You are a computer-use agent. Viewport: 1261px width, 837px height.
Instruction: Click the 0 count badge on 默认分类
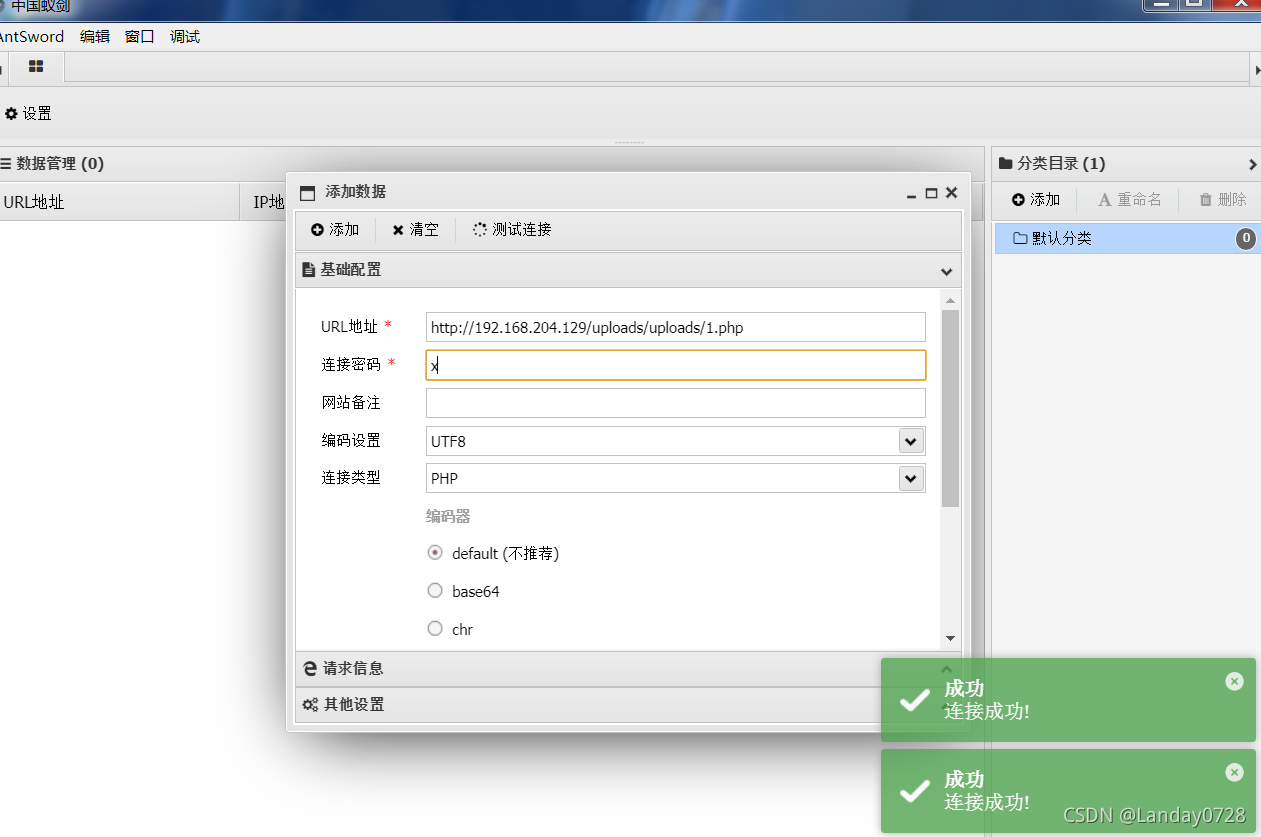pos(1246,238)
